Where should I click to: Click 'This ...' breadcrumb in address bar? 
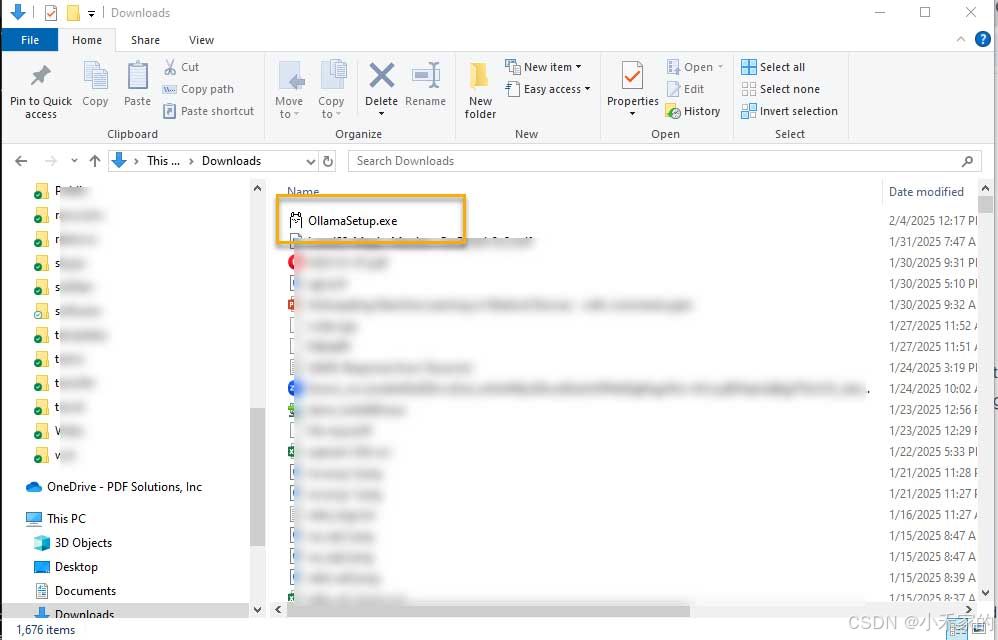pyautogui.click(x=164, y=161)
